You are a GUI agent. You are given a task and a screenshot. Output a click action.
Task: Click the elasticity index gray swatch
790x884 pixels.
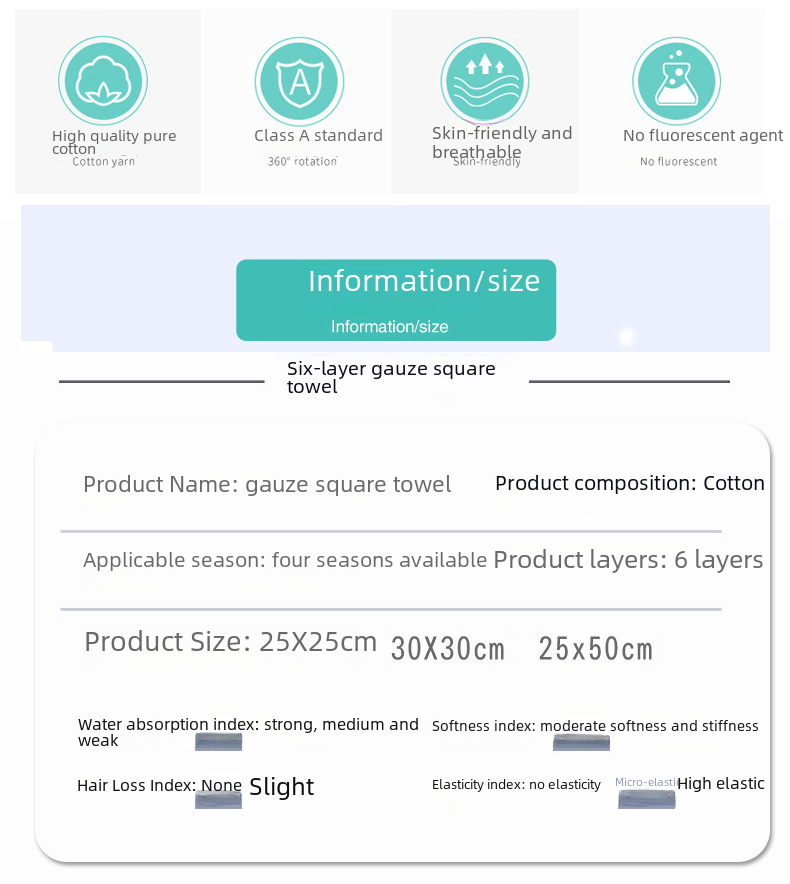click(x=647, y=800)
